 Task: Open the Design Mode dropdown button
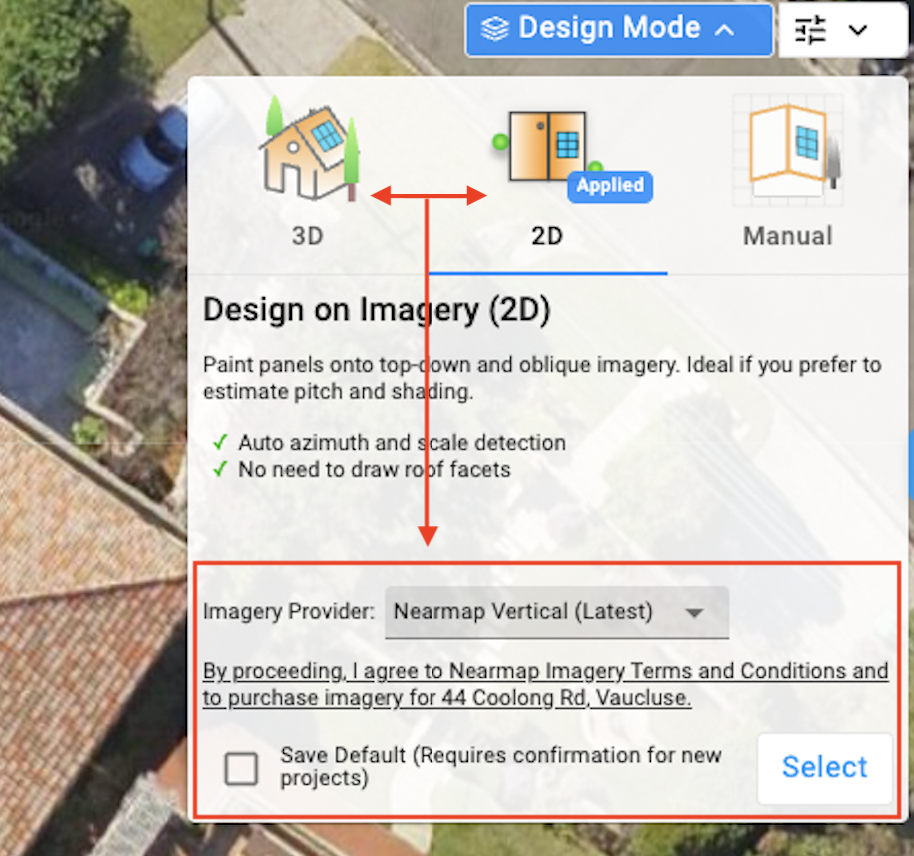coord(619,29)
